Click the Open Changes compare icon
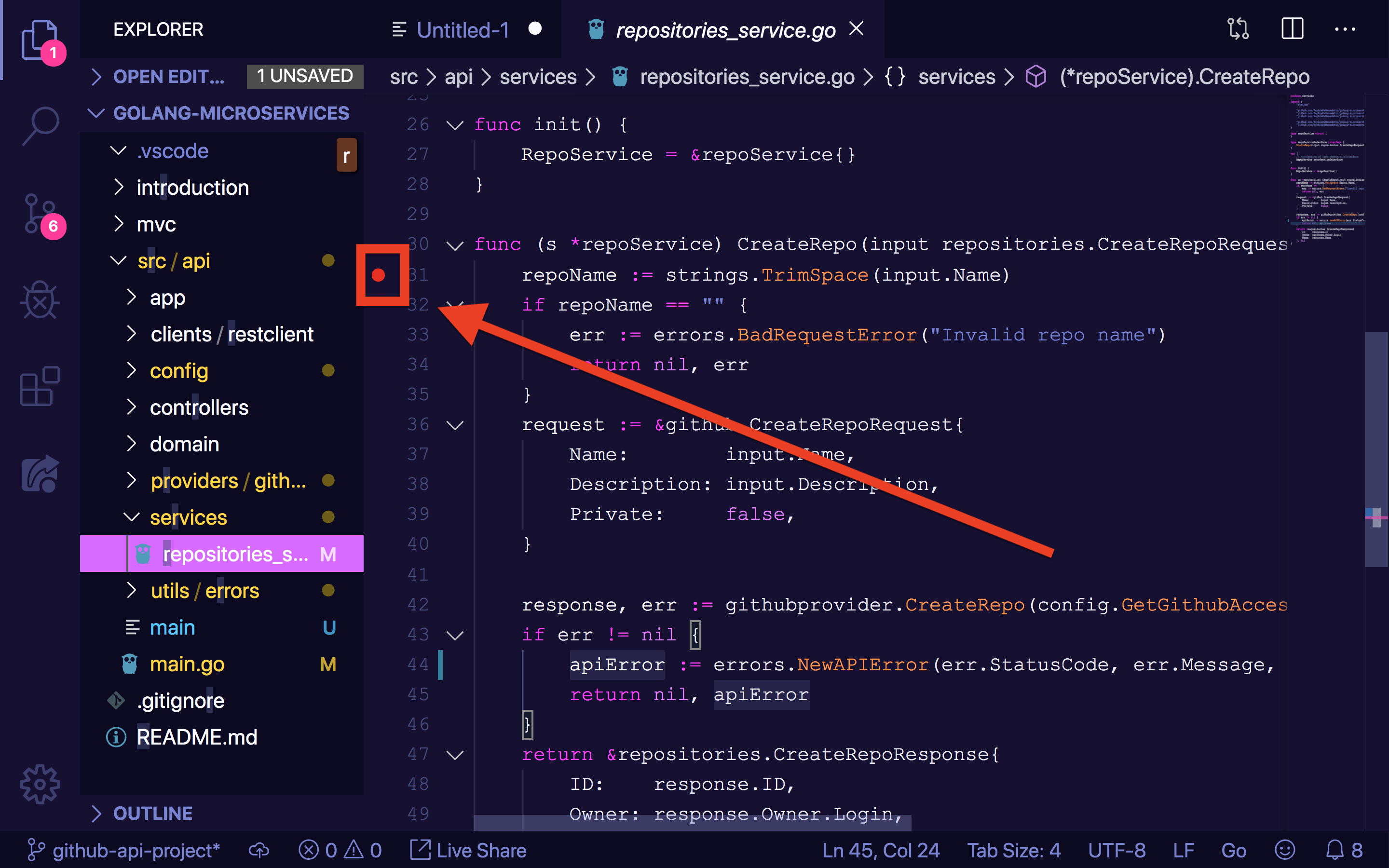This screenshot has height=868, width=1389. point(1238,29)
